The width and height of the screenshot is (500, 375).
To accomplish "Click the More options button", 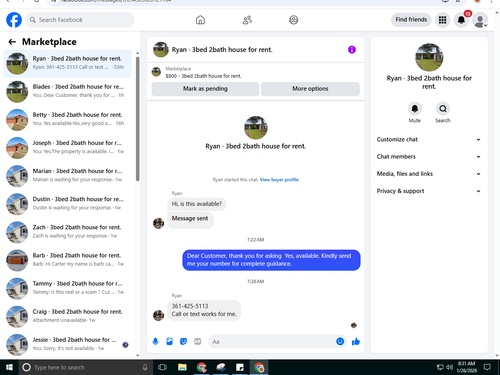I will pyautogui.click(x=310, y=89).
